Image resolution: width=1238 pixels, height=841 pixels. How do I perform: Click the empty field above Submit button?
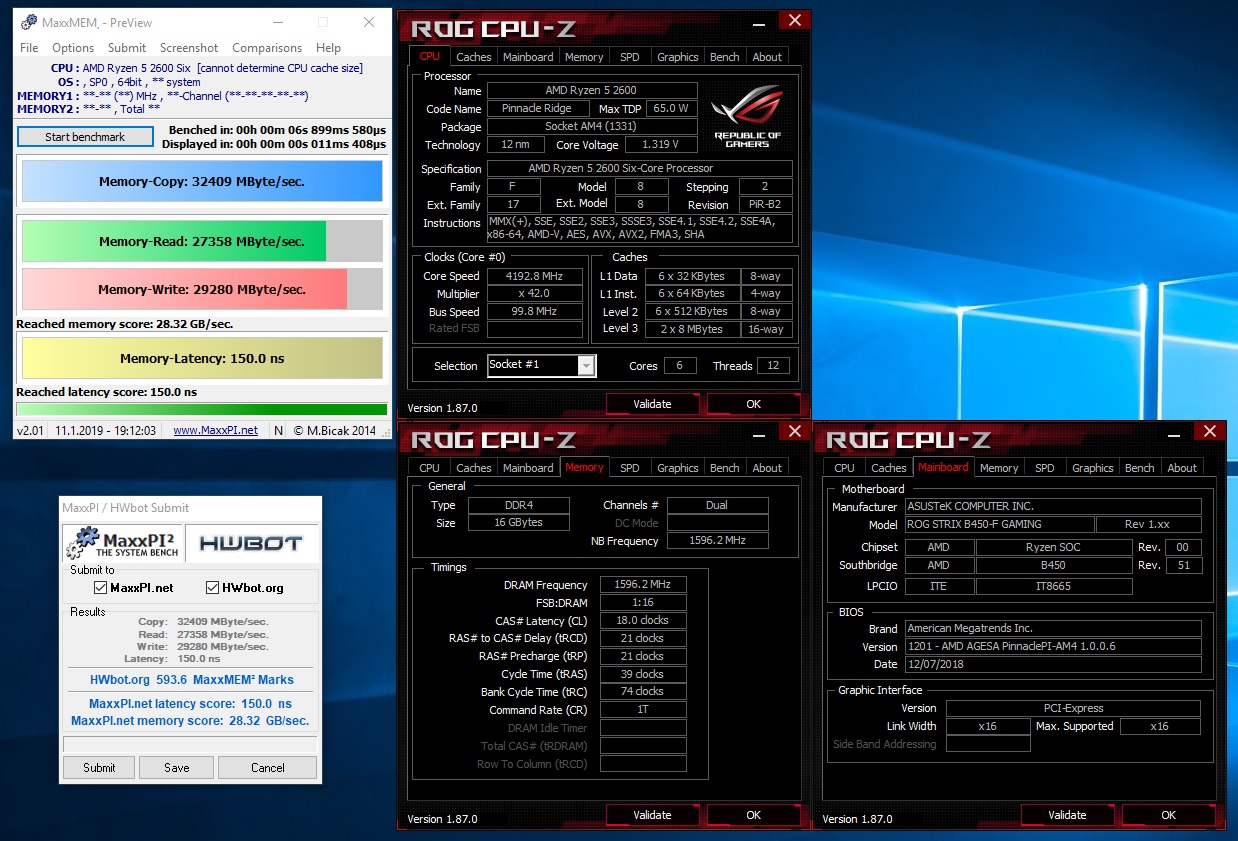click(x=190, y=744)
